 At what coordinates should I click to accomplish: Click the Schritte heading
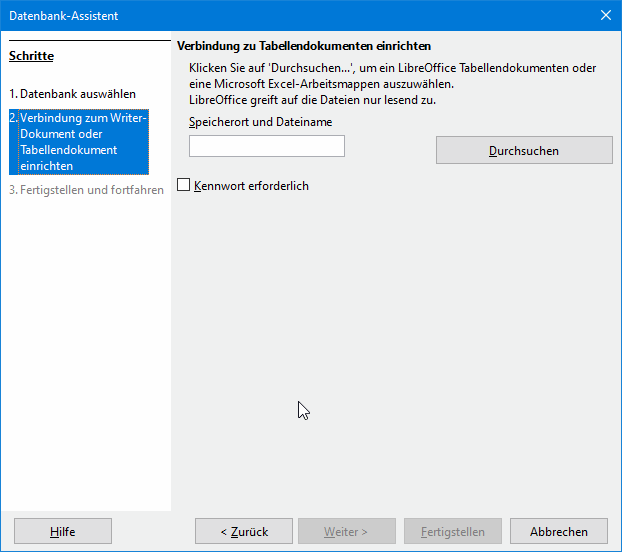coord(31,56)
